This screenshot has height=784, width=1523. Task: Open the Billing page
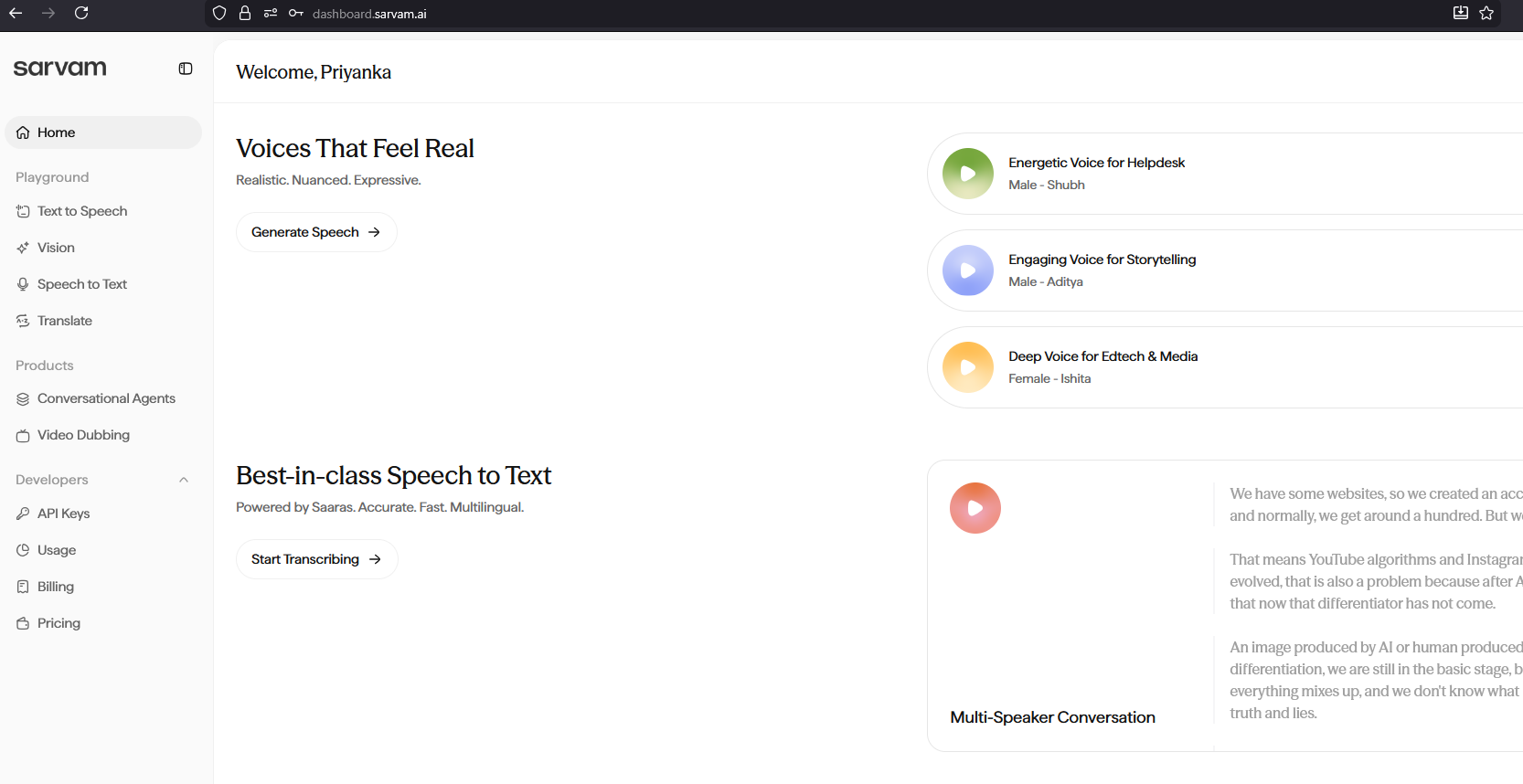[56, 587]
